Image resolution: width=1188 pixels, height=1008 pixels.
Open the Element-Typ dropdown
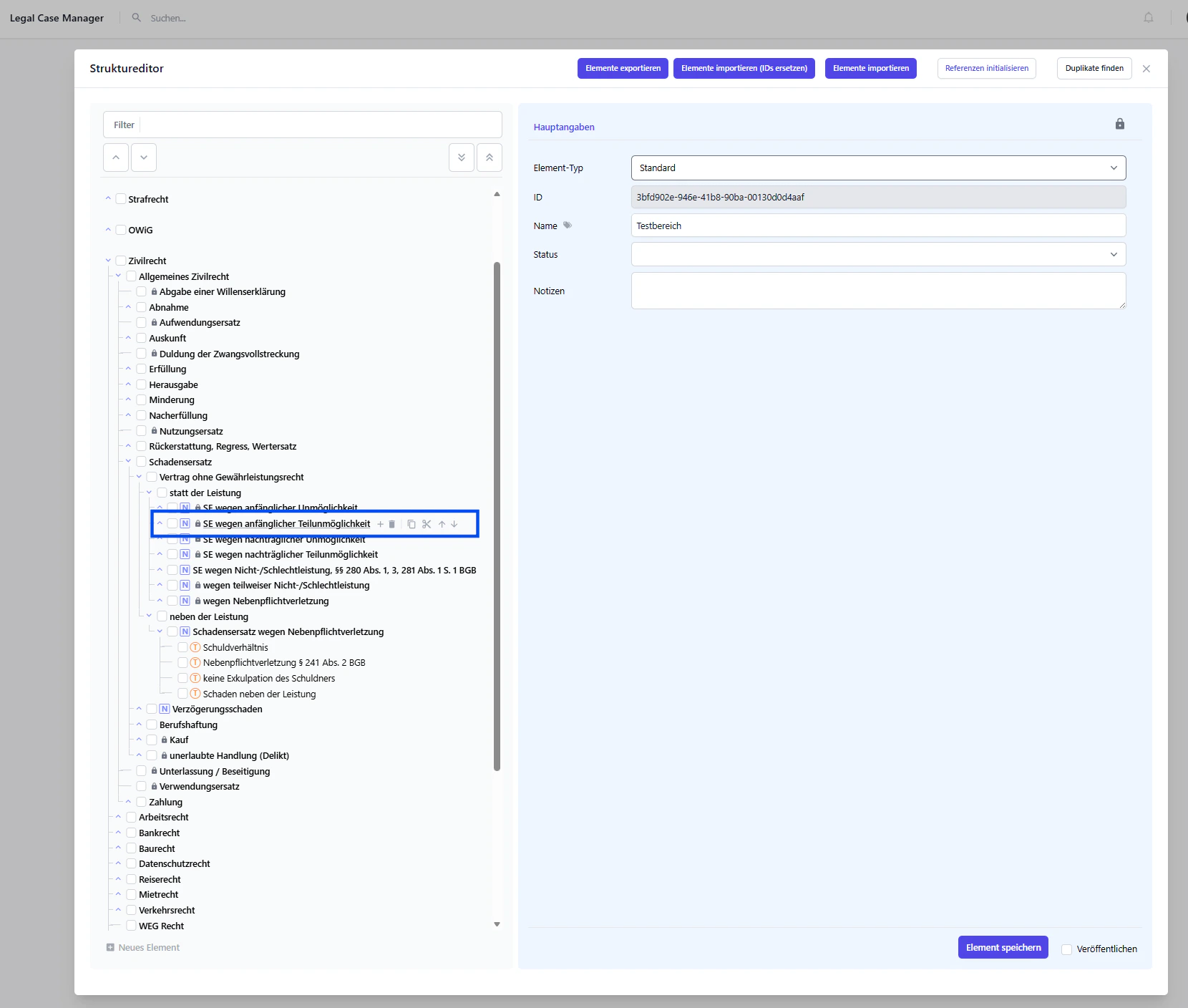(878, 168)
